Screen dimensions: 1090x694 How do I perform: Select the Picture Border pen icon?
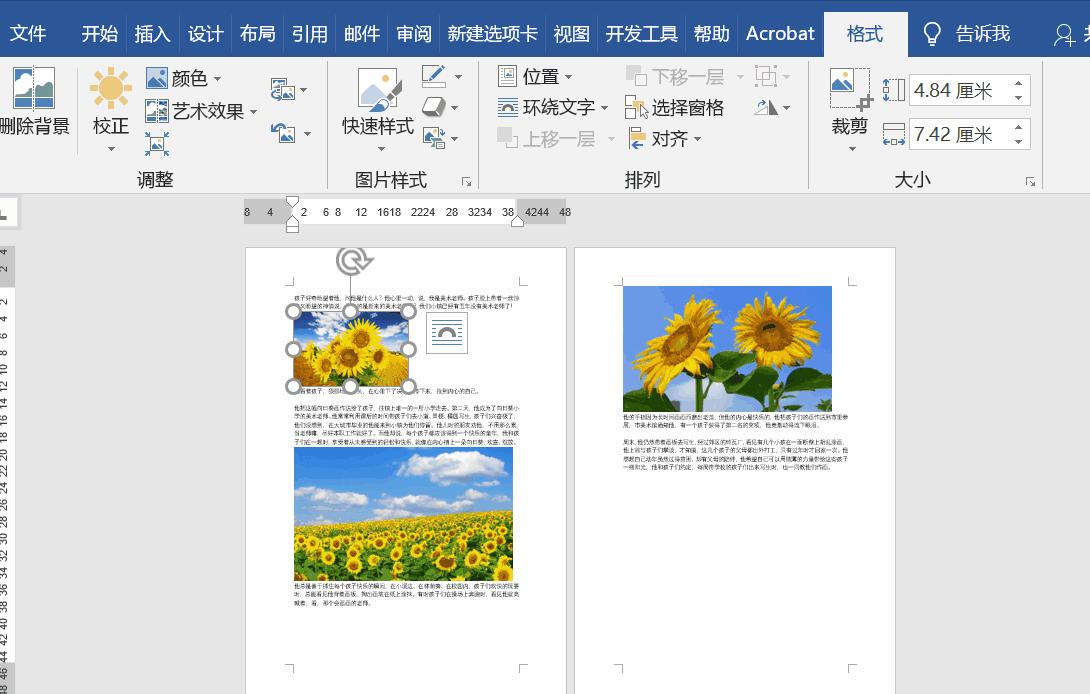pyautogui.click(x=434, y=75)
